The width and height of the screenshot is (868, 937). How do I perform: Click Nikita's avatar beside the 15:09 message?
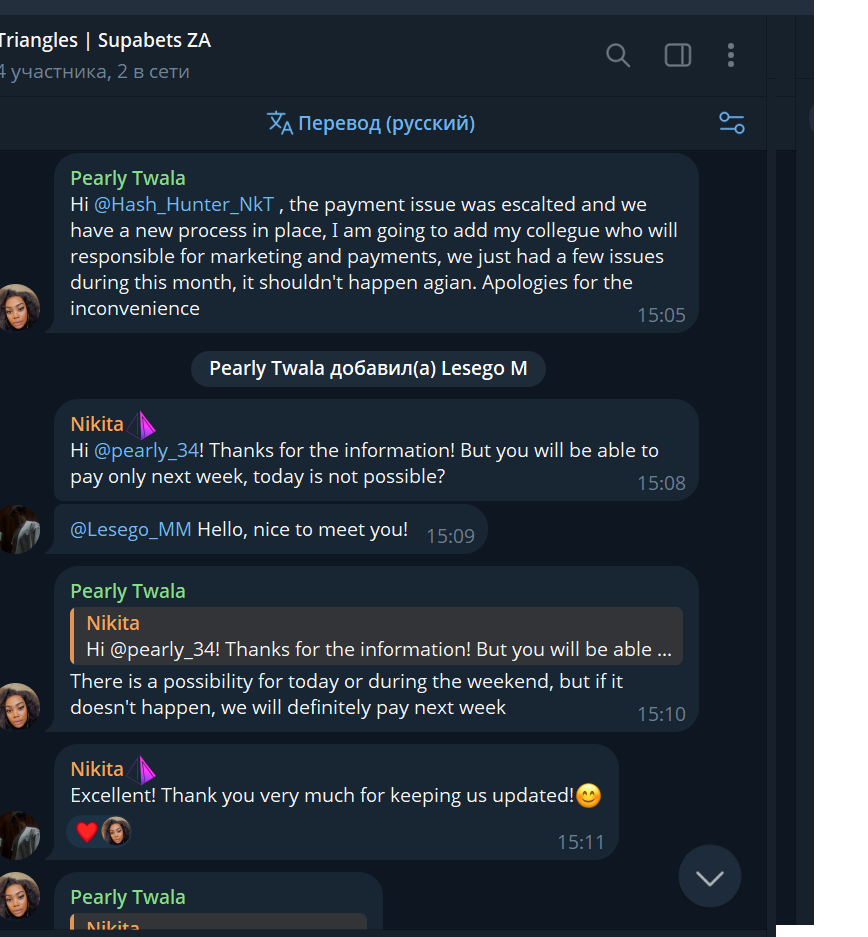tap(17, 529)
